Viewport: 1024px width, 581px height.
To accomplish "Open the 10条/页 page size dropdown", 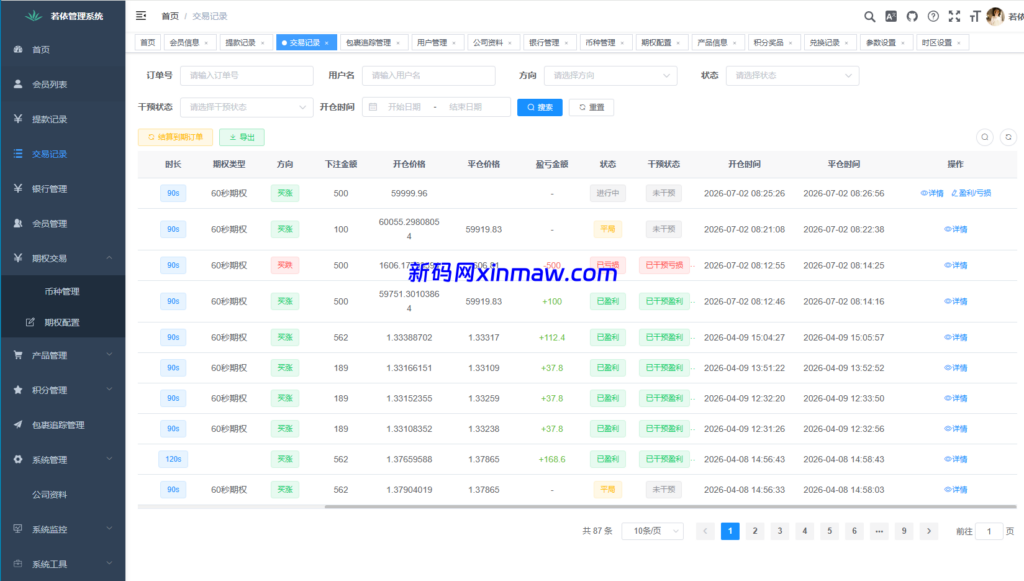I will (652, 531).
